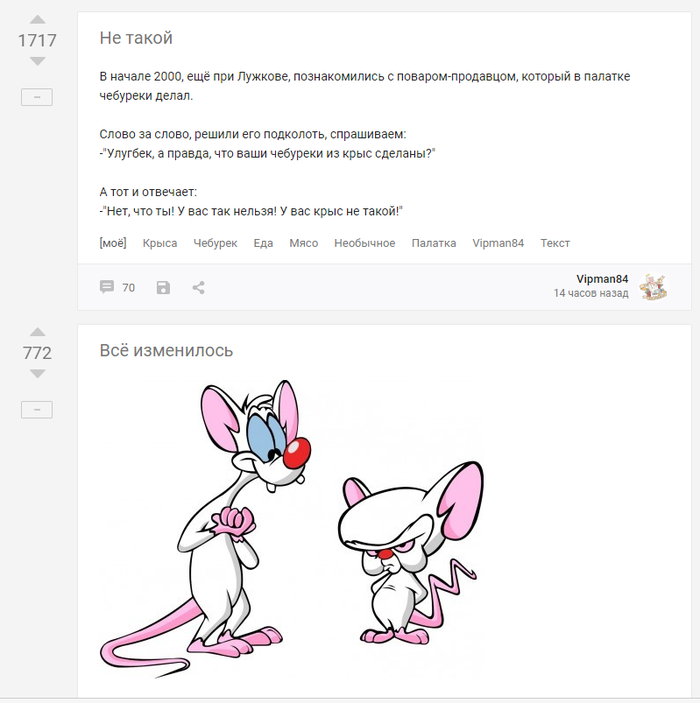
Task: Select the "Крыса" tag
Action: click(x=160, y=243)
